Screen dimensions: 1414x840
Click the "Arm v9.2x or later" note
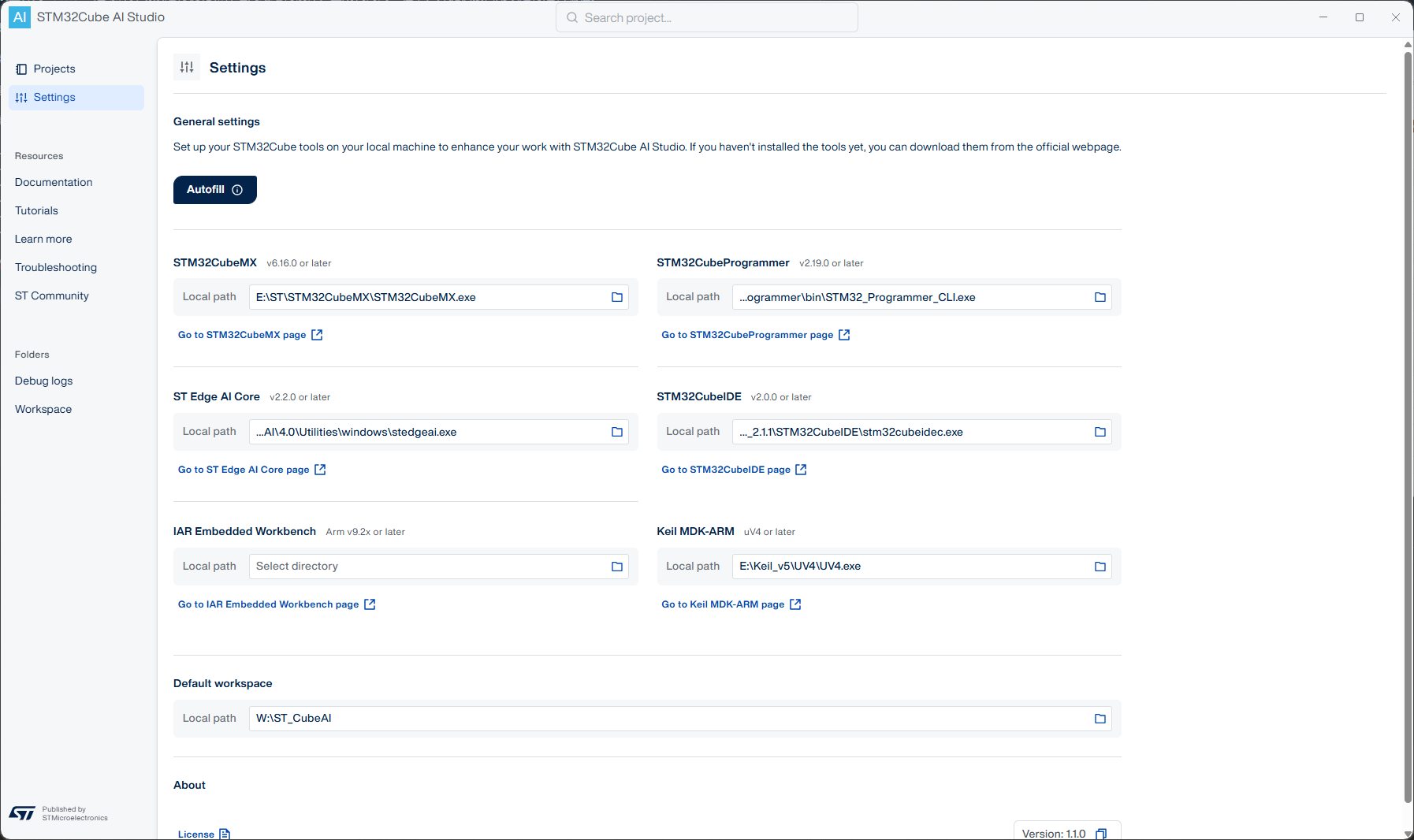pyautogui.click(x=366, y=533)
